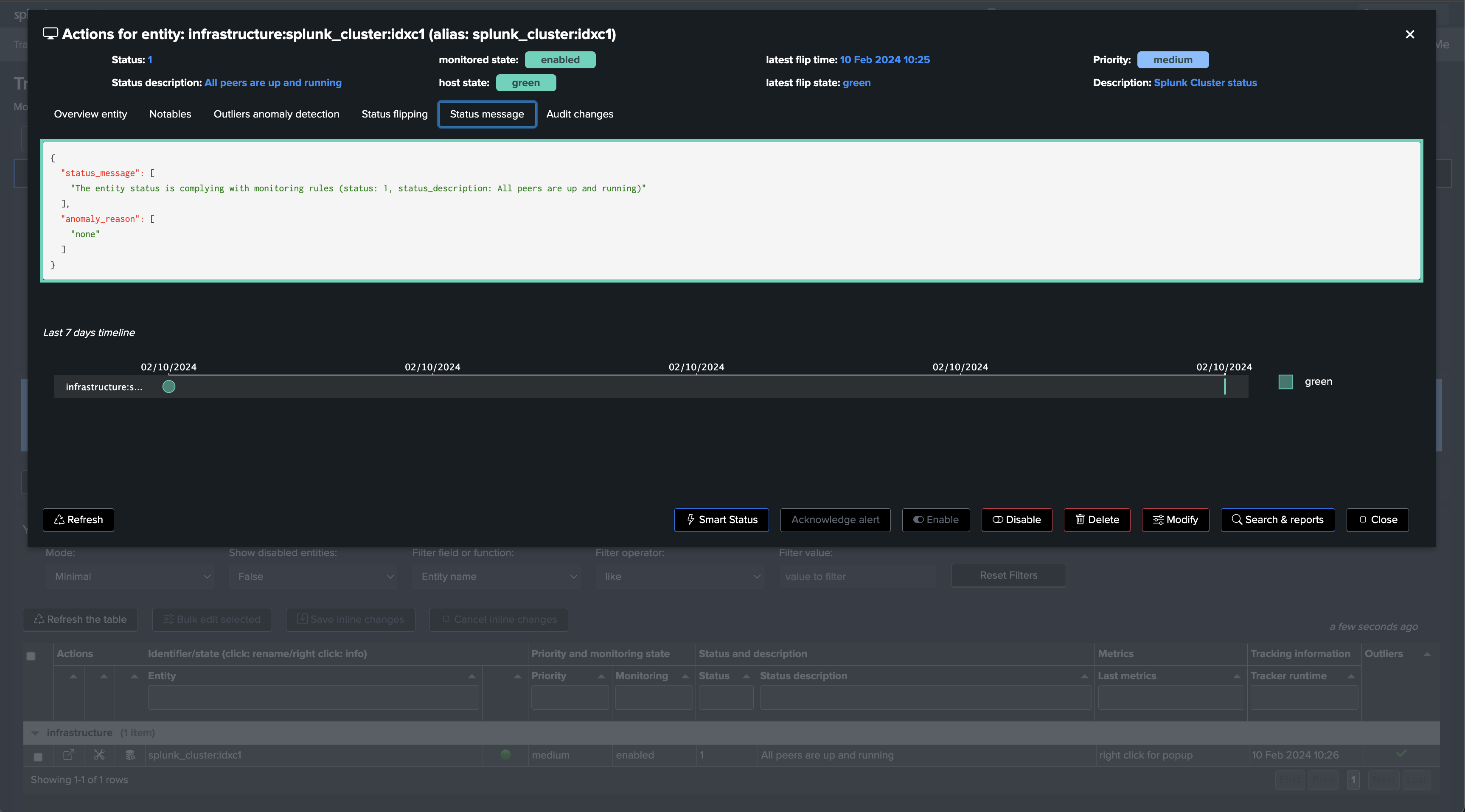This screenshot has height=812, width=1465.
Task: Open the Overview entity tab
Action: pos(90,114)
